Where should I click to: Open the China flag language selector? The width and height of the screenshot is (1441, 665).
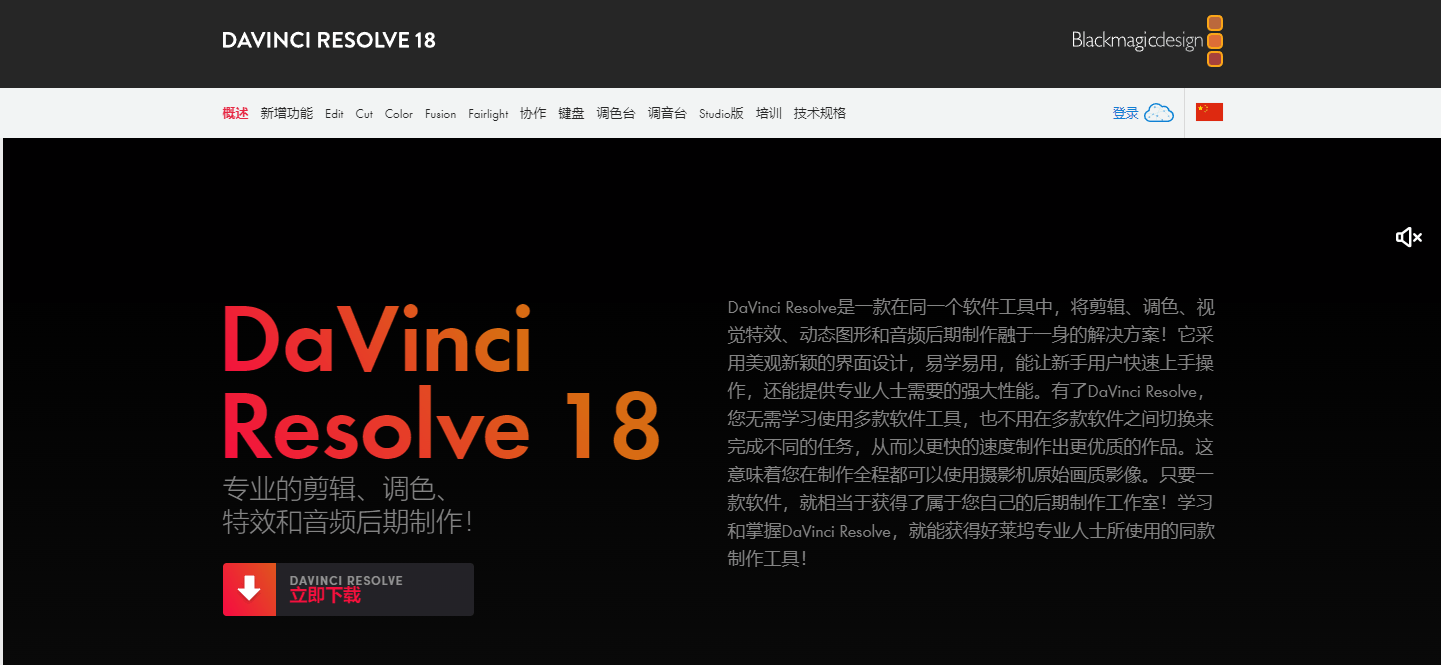[1209, 112]
